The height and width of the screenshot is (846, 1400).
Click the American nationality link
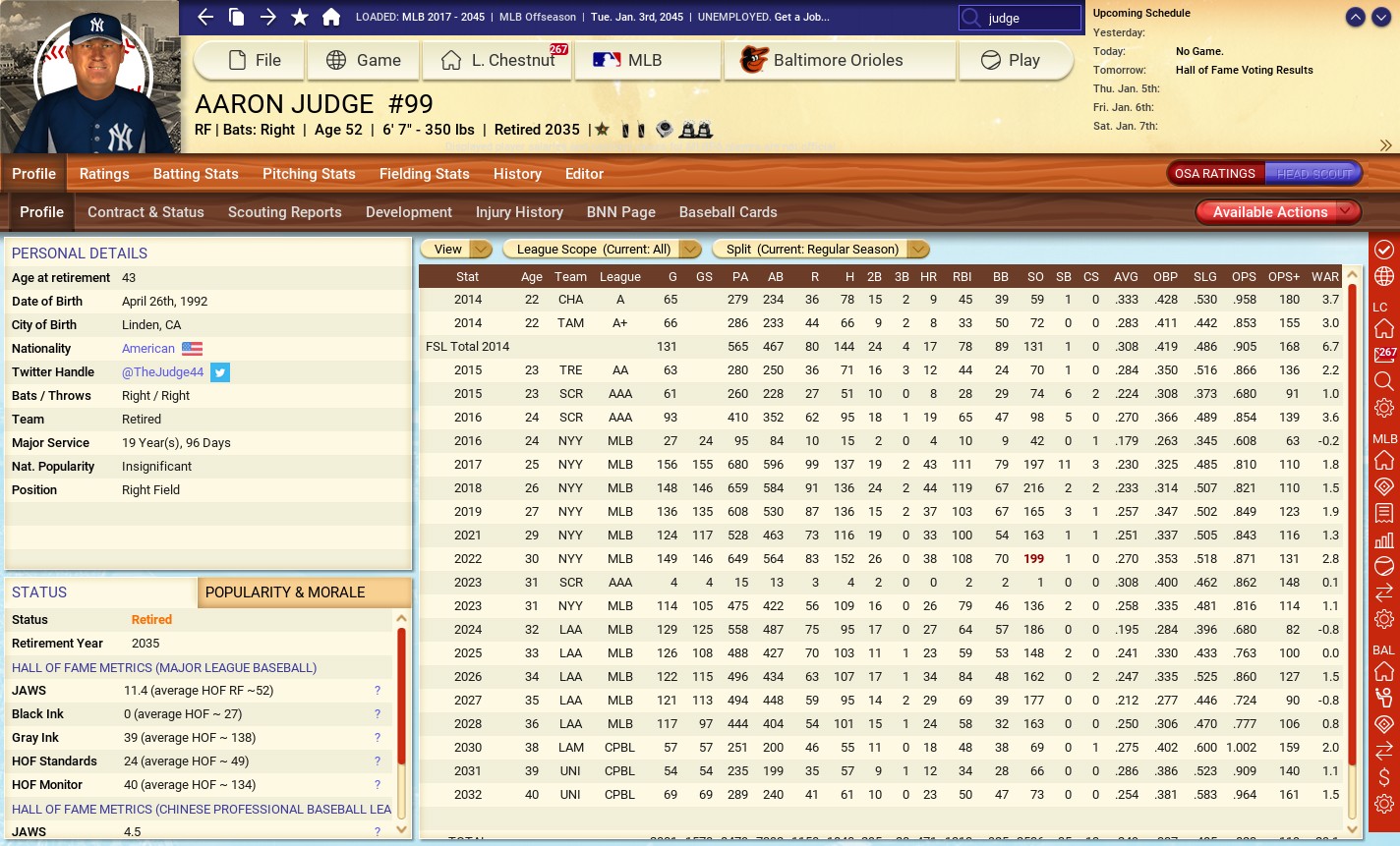click(x=148, y=349)
